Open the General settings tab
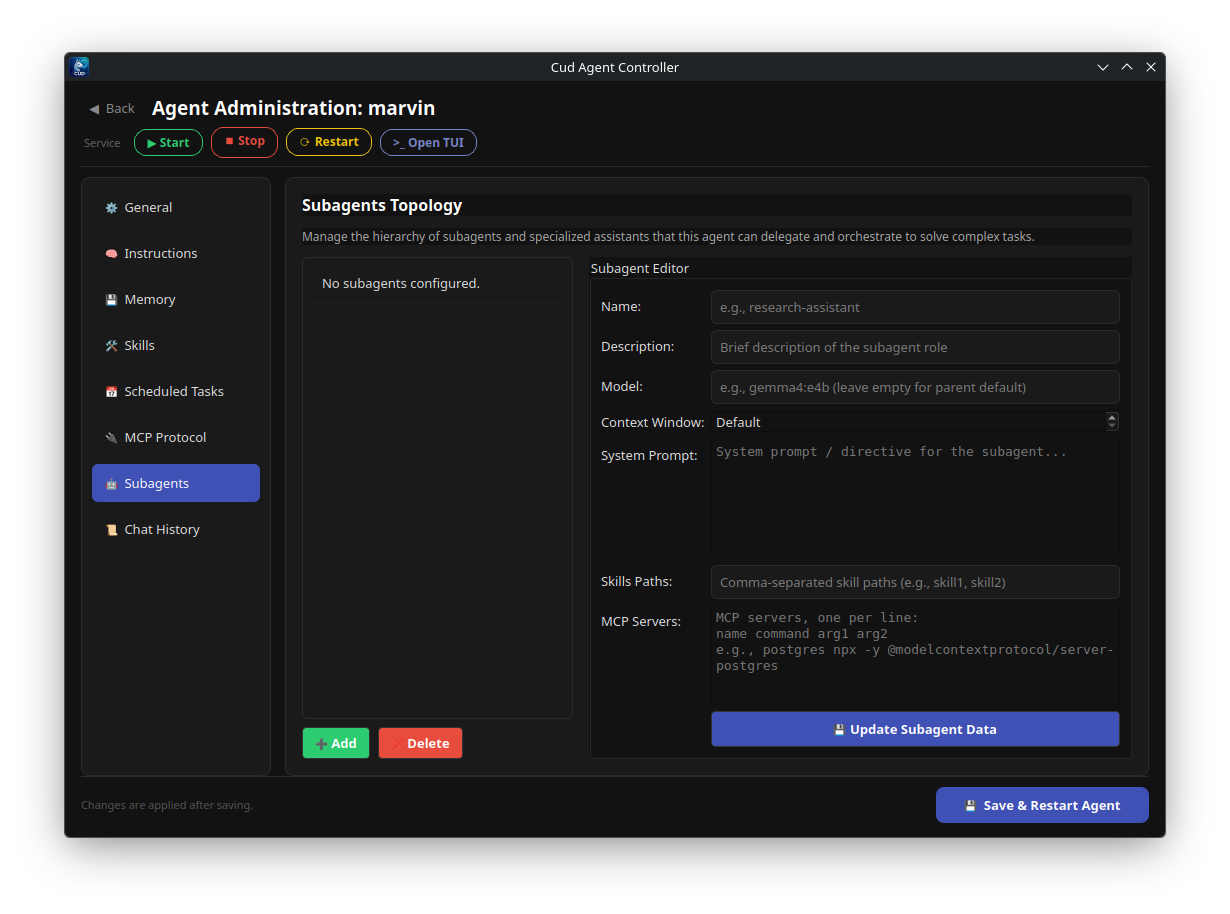The height and width of the screenshot is (914, 1230). click(176, 208)
